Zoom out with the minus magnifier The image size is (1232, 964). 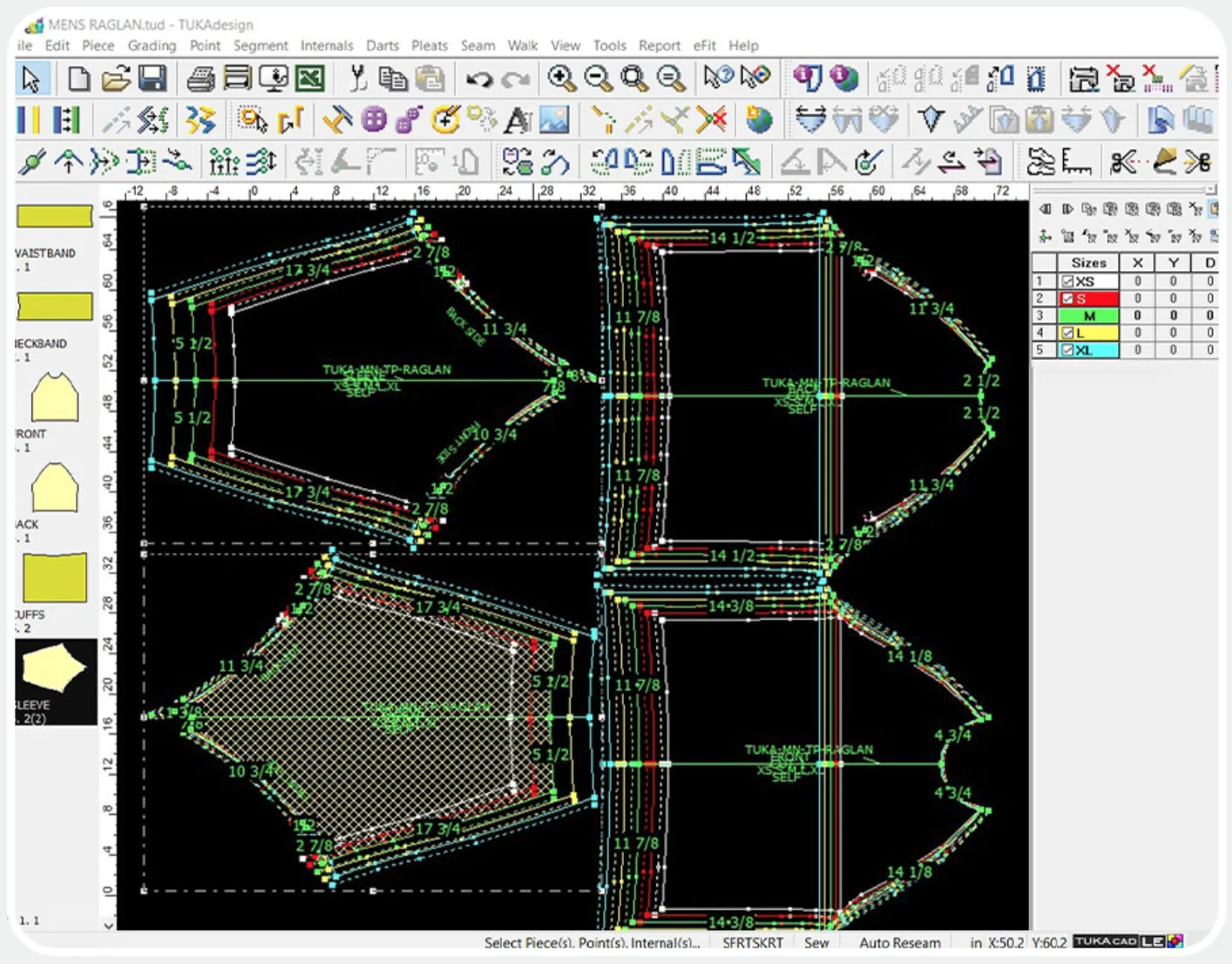[599, 79]
